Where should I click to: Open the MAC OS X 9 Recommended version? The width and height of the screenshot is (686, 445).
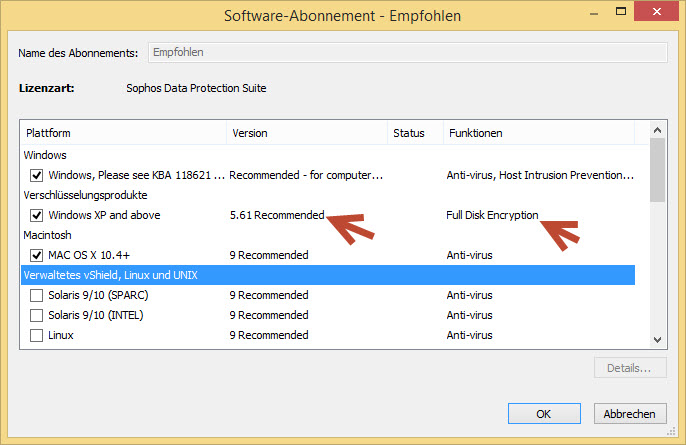click(269, 255)
